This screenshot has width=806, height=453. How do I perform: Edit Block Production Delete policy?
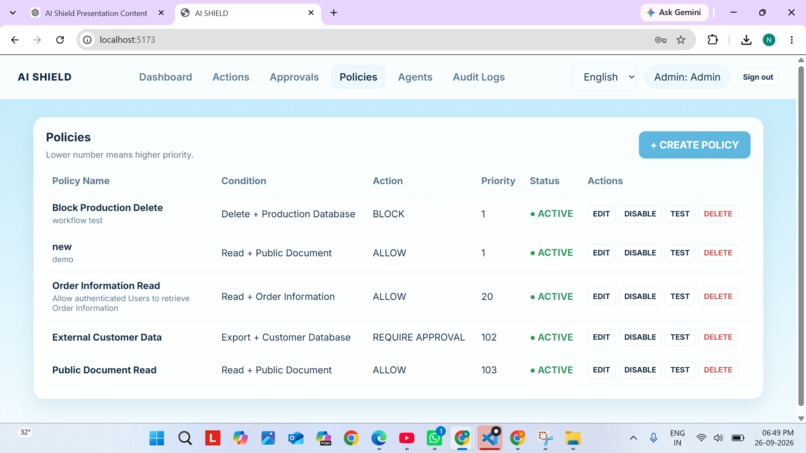coord(601,214)
